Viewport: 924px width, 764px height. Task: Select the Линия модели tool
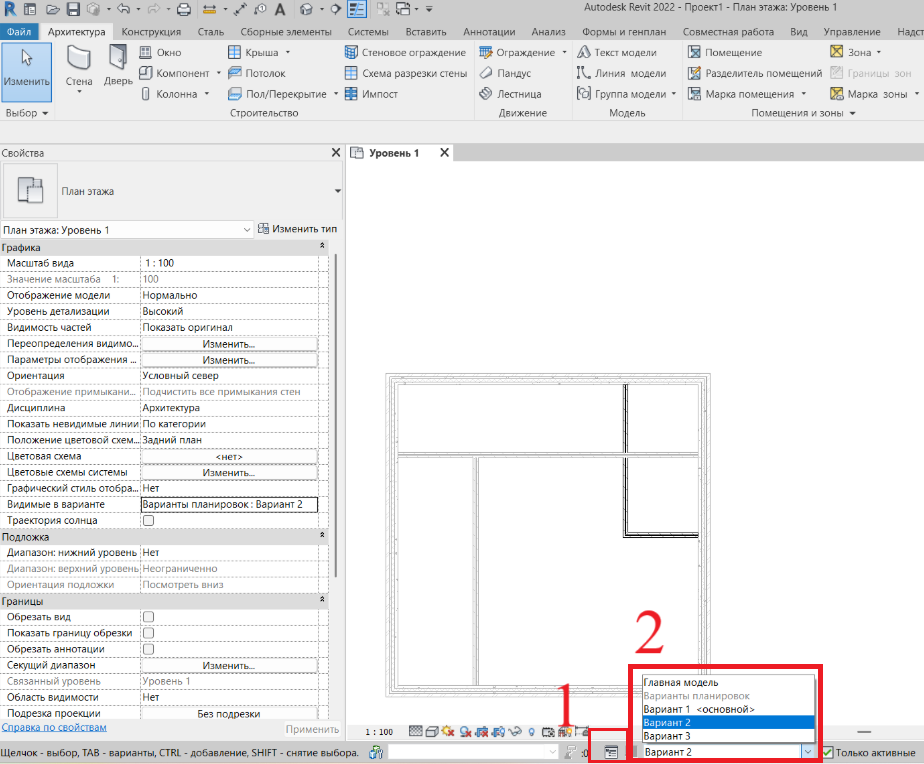tap(621, 73)
